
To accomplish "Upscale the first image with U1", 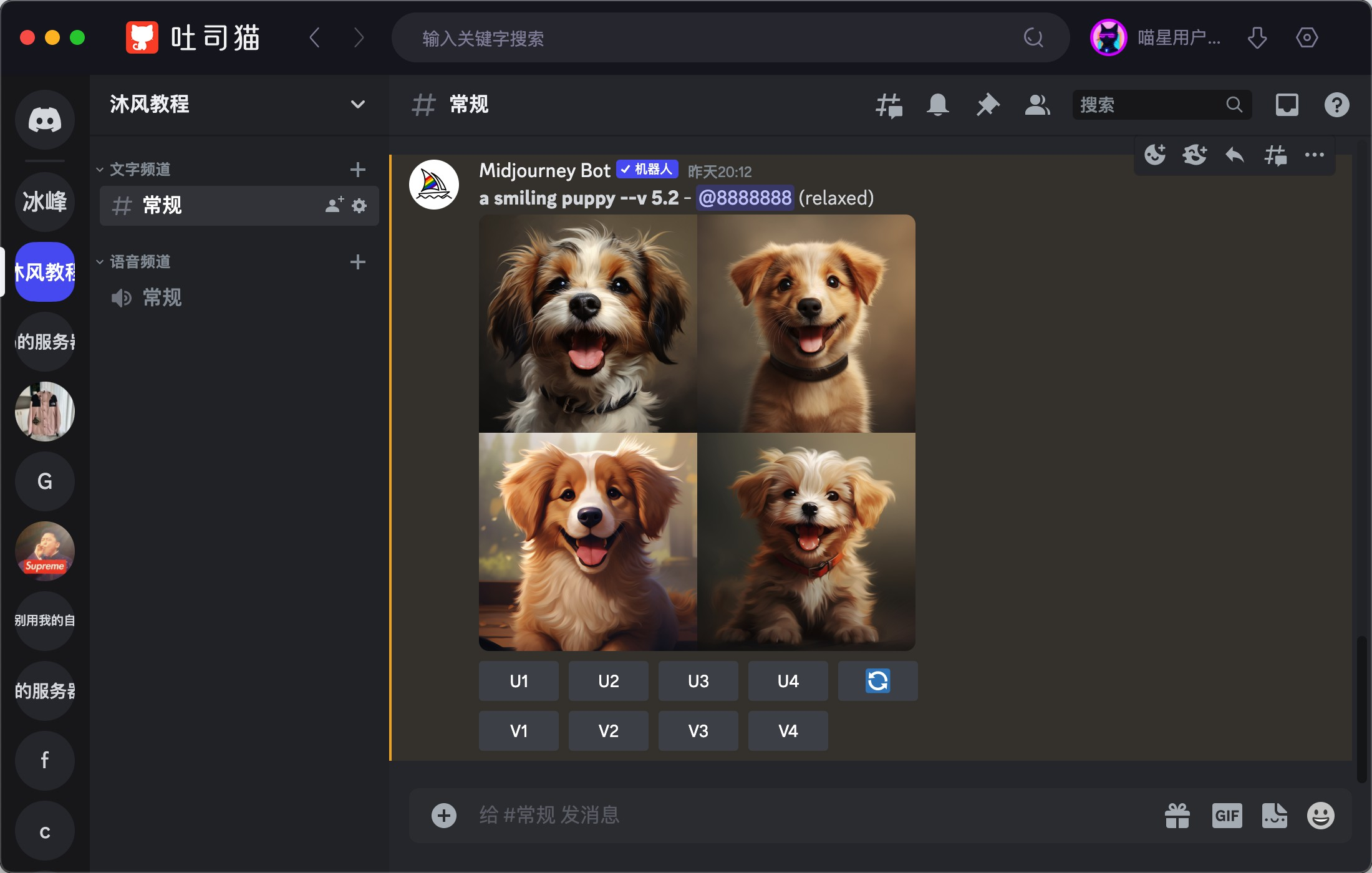I will click(518, 681).
